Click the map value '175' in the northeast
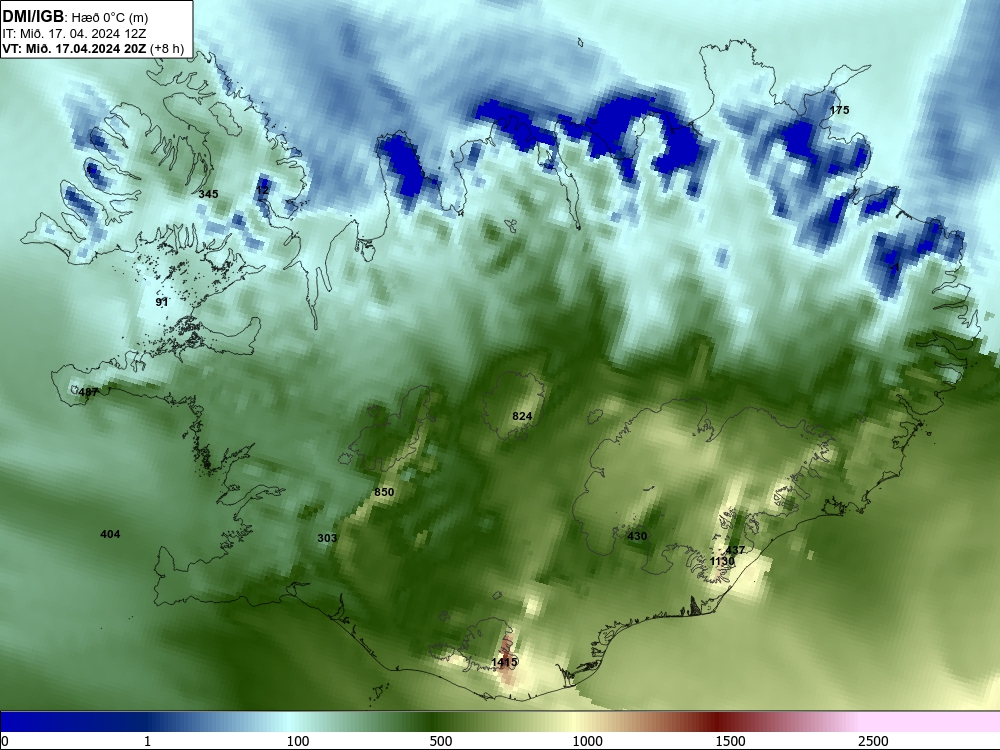 point(839,110)
